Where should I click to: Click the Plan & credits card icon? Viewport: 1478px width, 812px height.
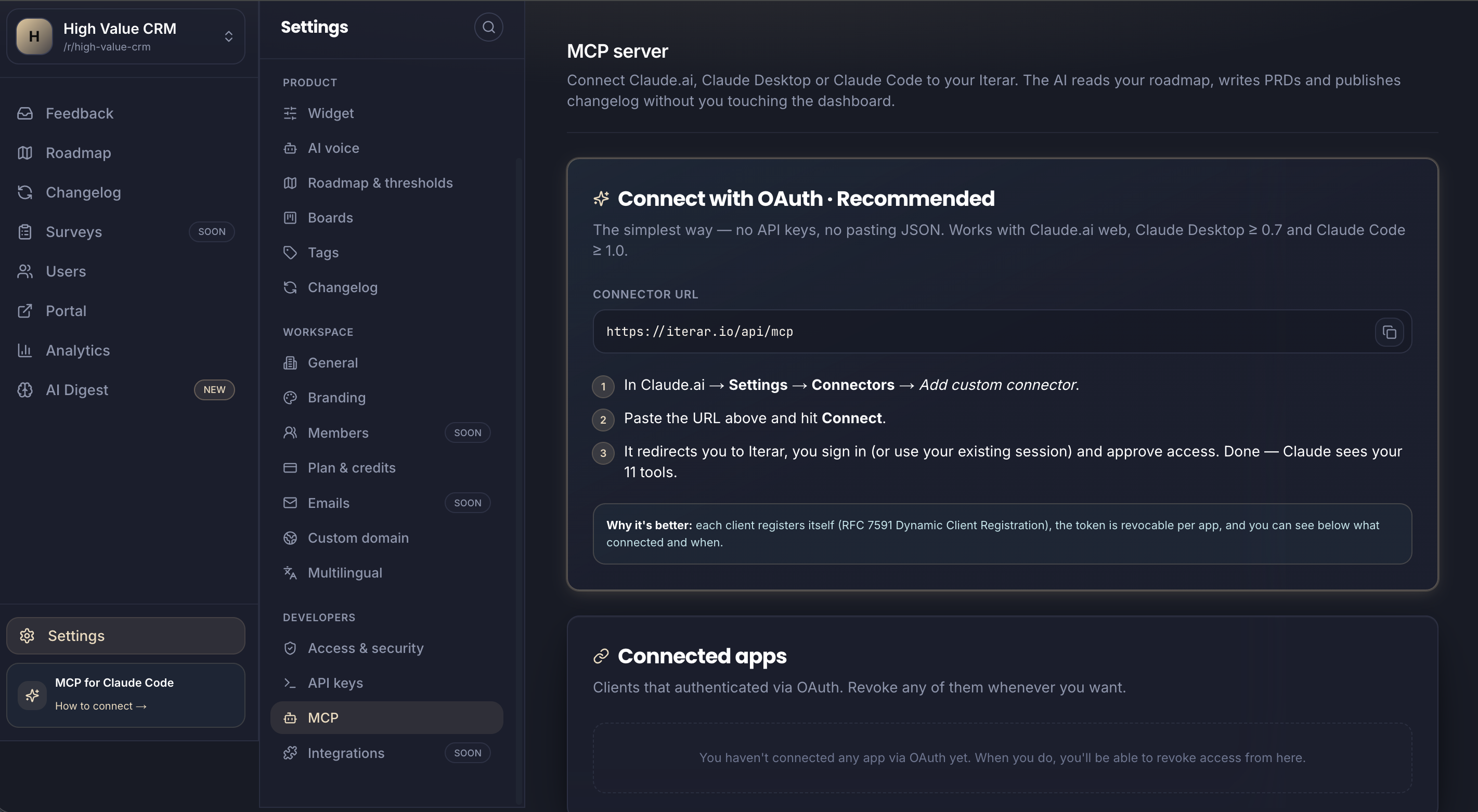[290, 468]
